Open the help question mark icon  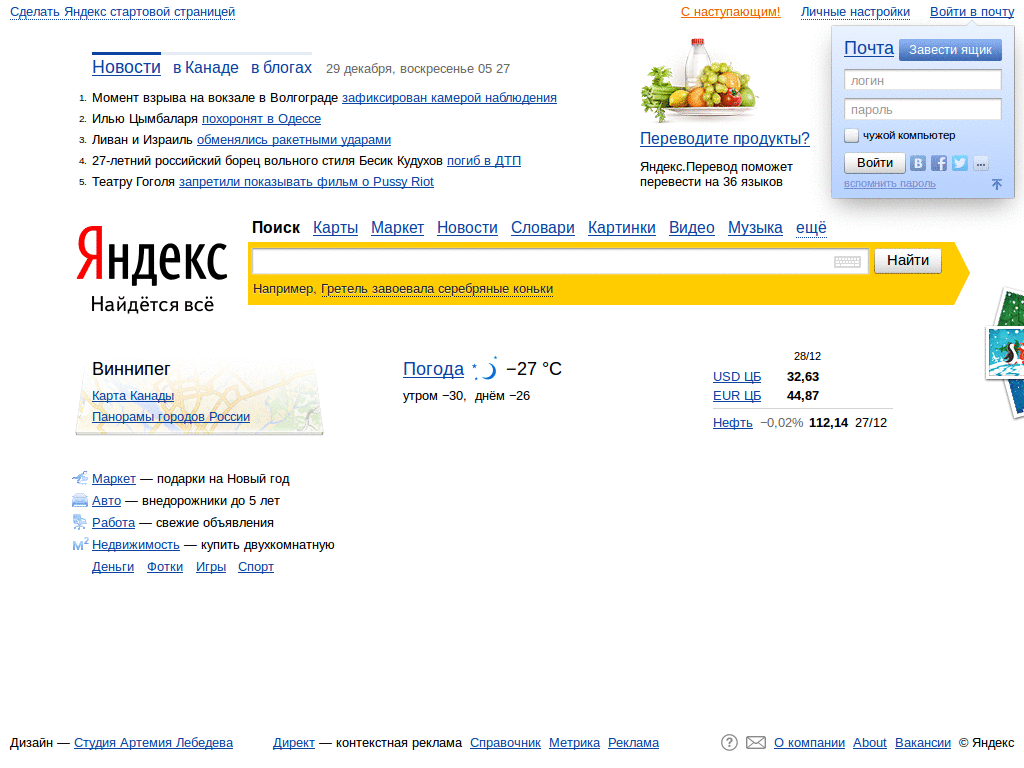pyautogui.click(x=729, y=743)
